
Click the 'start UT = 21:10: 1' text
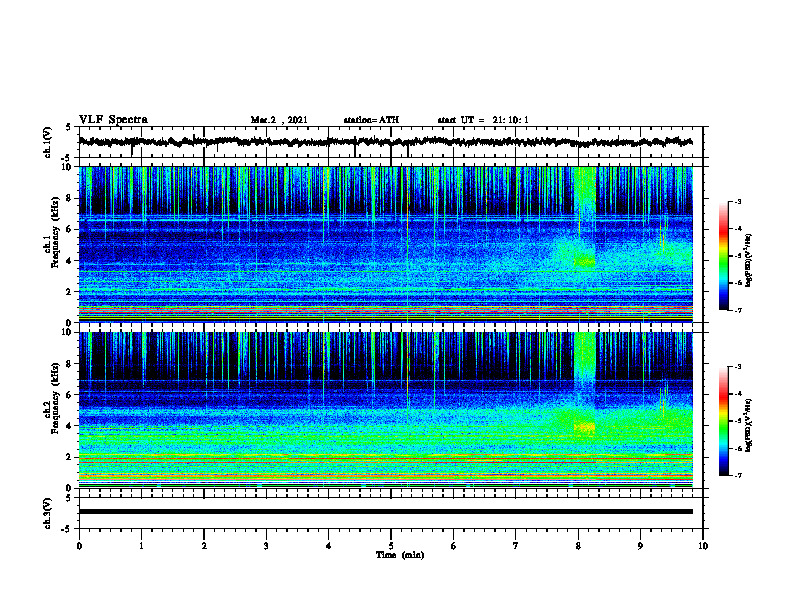(x=483, y=120)
